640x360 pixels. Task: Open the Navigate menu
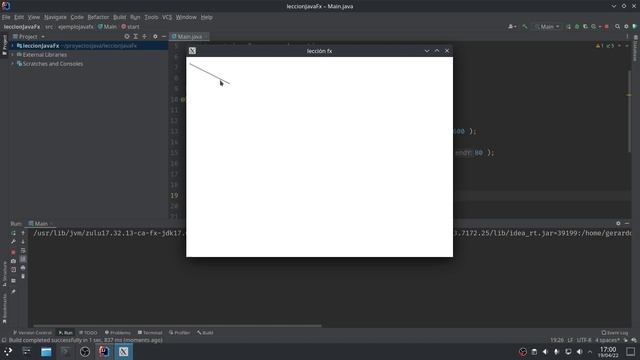click(55, 17)
